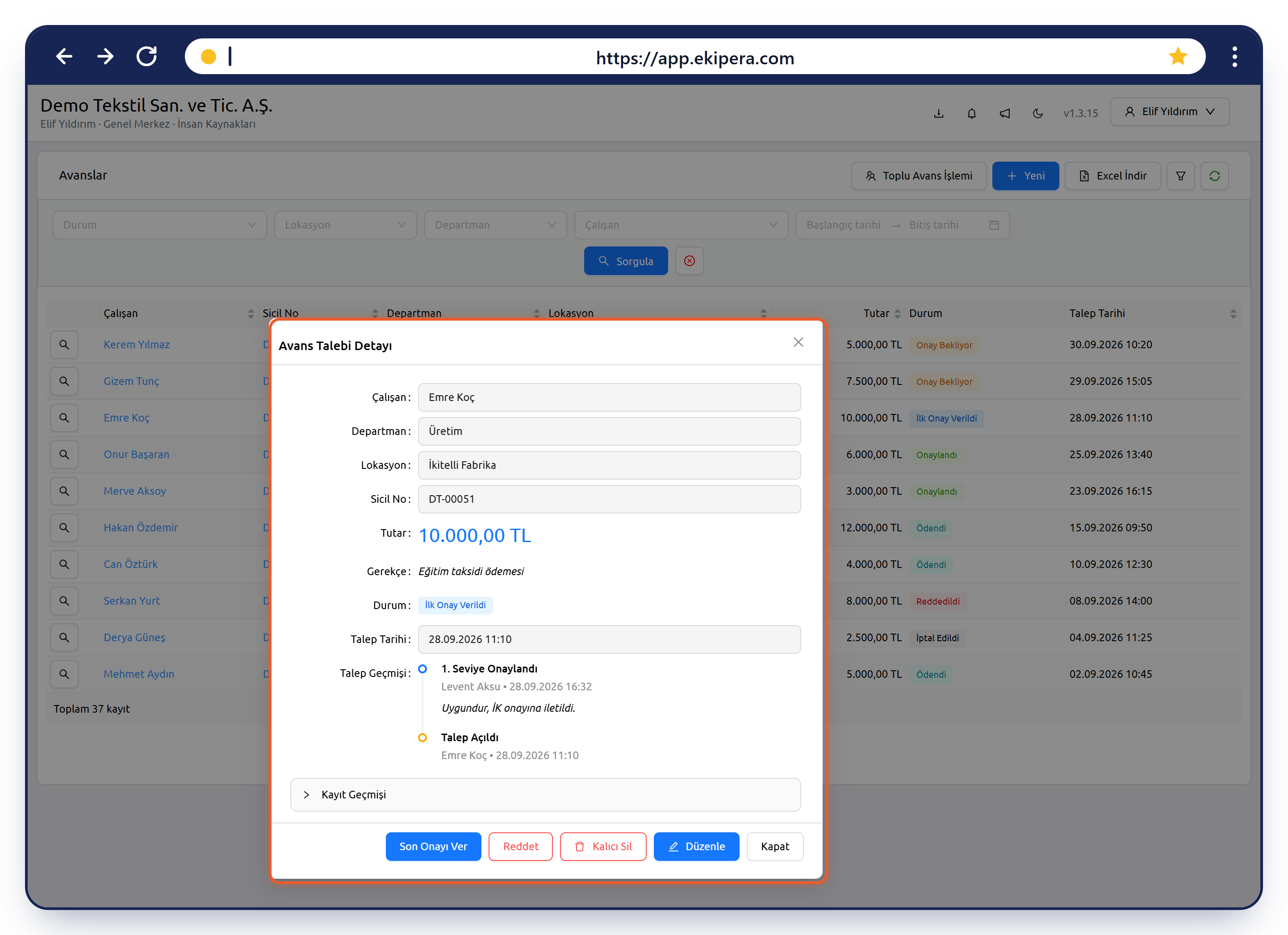Clear filters with the red circle-x button
Image resolution: width=1288 pixels, height=935 pixels.
click(x=690, y=261)
